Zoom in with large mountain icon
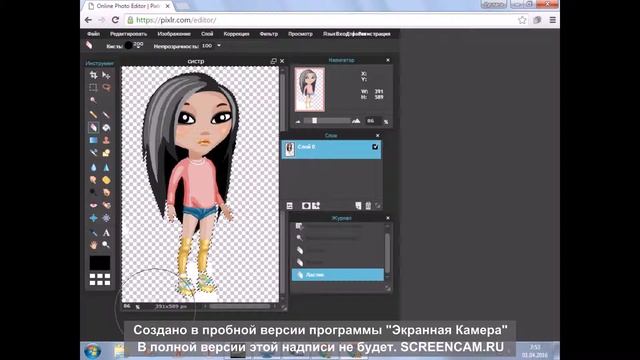 pyautogui.click(x=356, y=121)
